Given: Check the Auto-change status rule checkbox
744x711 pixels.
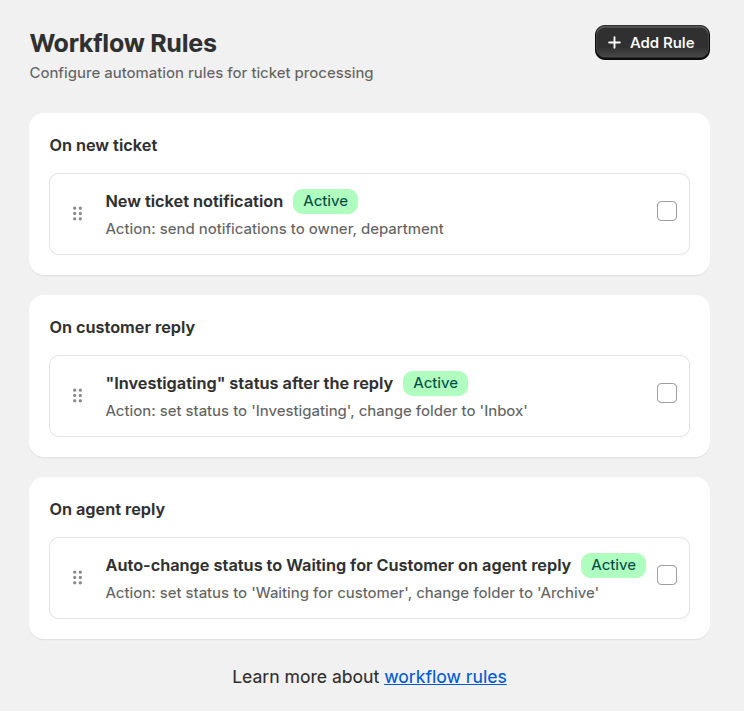Looking at the screenshot, I should pyautogui.click(x=667, y=575).
